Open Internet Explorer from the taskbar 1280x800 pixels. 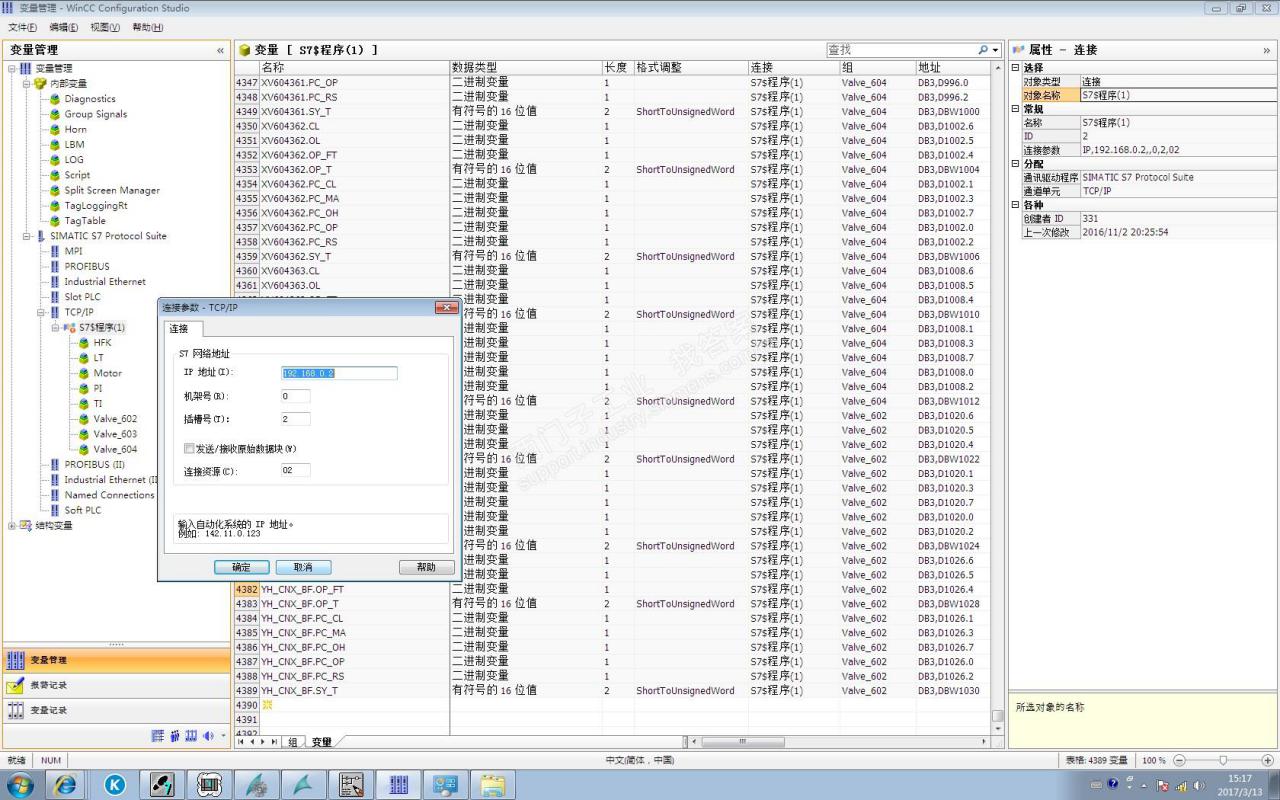point(67,784)
